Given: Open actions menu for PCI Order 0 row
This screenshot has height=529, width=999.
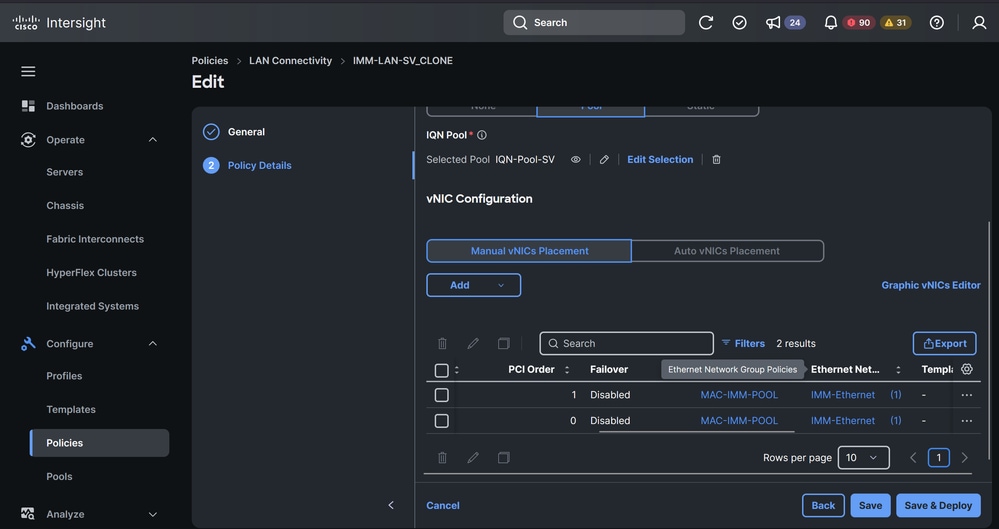Looking at the screenshot, I should 967,421.
